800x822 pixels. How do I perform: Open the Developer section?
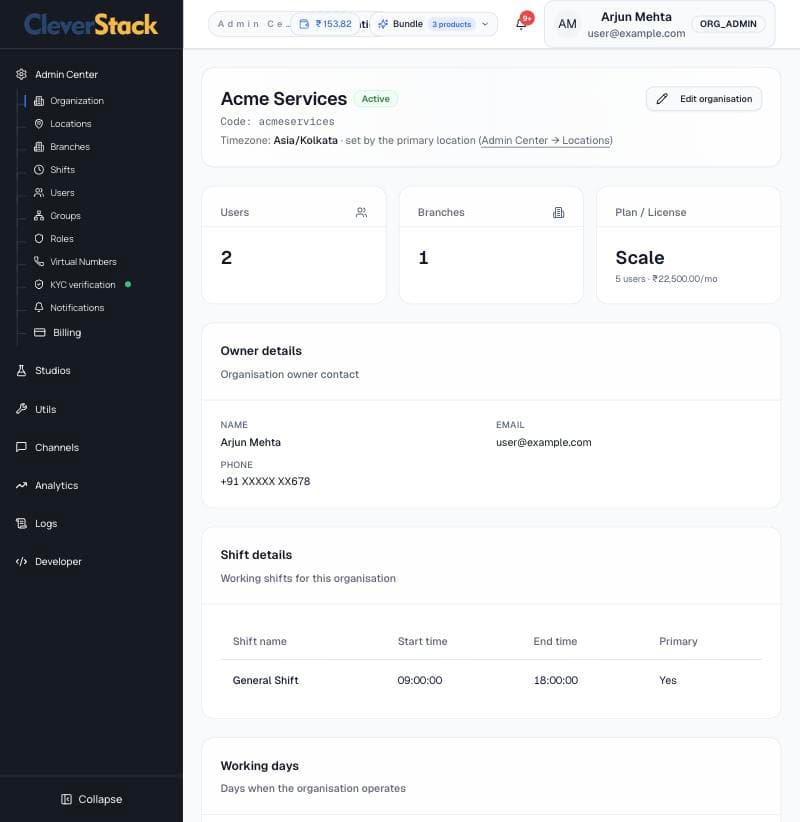[58, 561]
